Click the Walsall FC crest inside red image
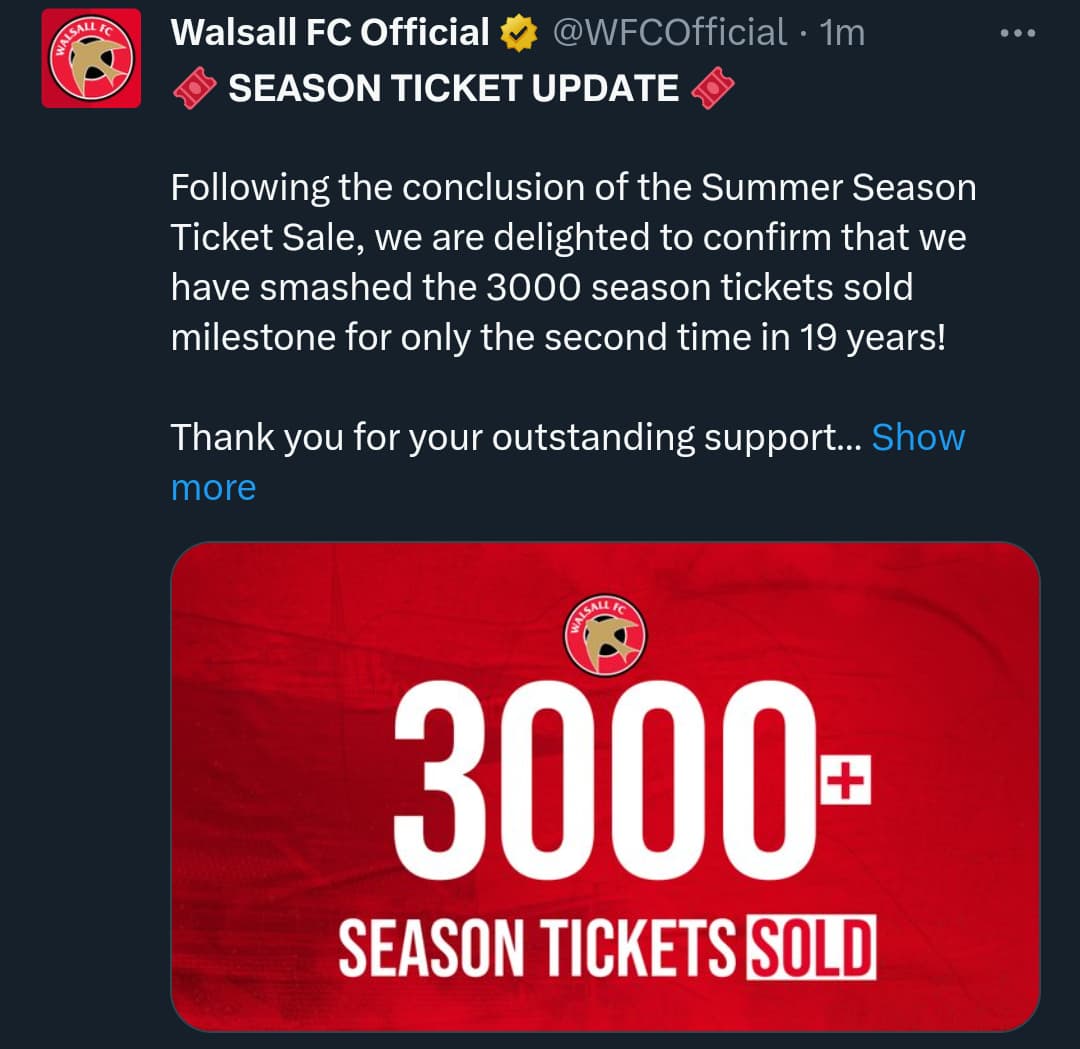Viewport: 1080px width, 1049px height. (605, 635)
